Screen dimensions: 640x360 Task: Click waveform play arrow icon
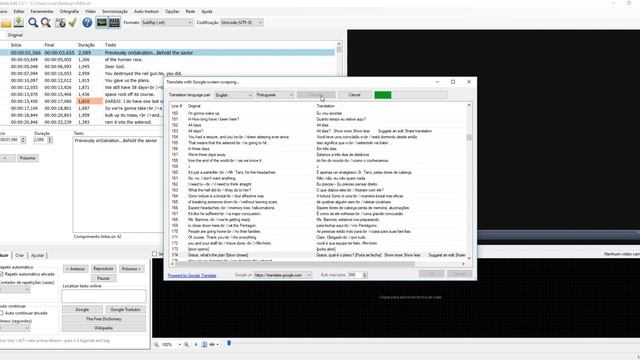coord(196,344)
